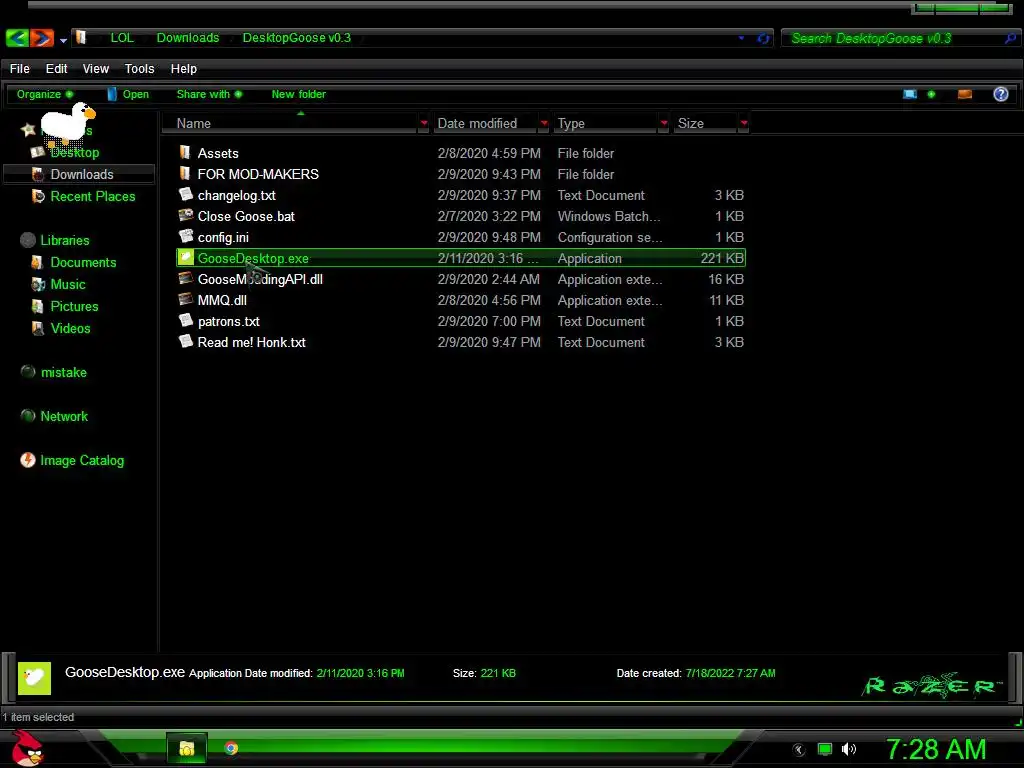Select the GooseDesktop.exe application icon
The height and width of the screenshot is (768, 1024).
[x=185, y=257]
